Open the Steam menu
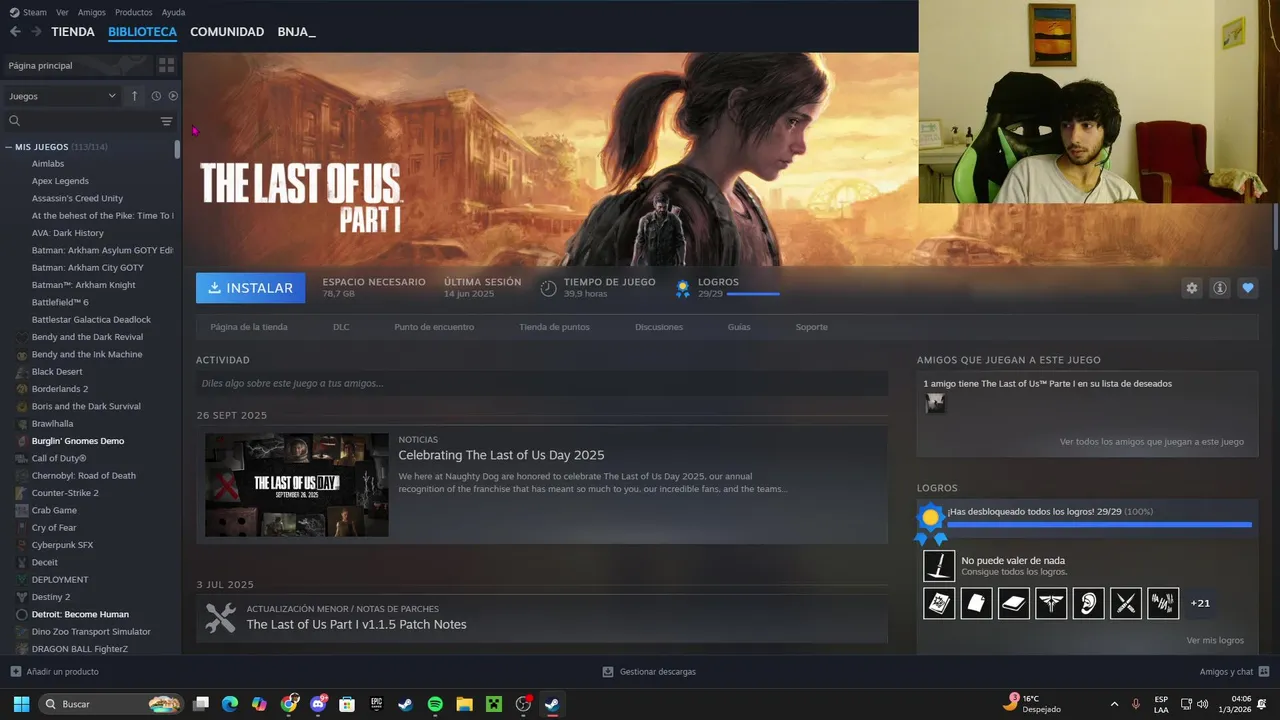The image size is (1280, 720). click(x=28, y=12)
